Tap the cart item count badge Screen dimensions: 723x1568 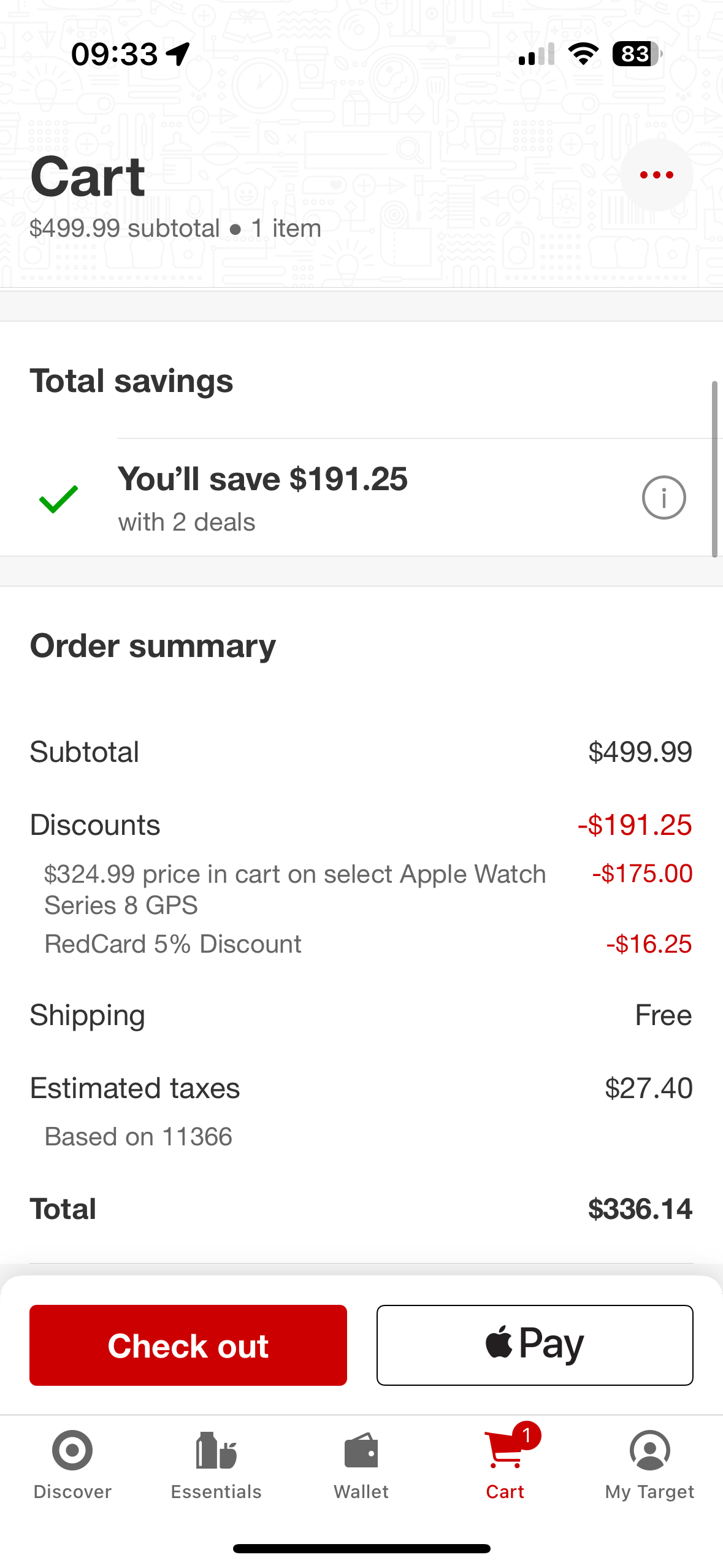(x=526, y=1435)
